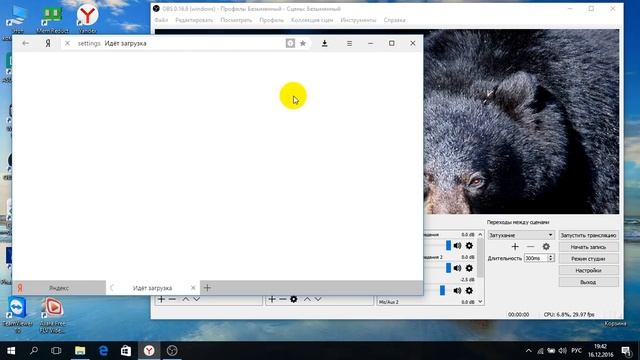The width and height of the screenshot is (640, 360).
Task: Expand the Затухание transition dropdown
Action: tap(521, 235)
